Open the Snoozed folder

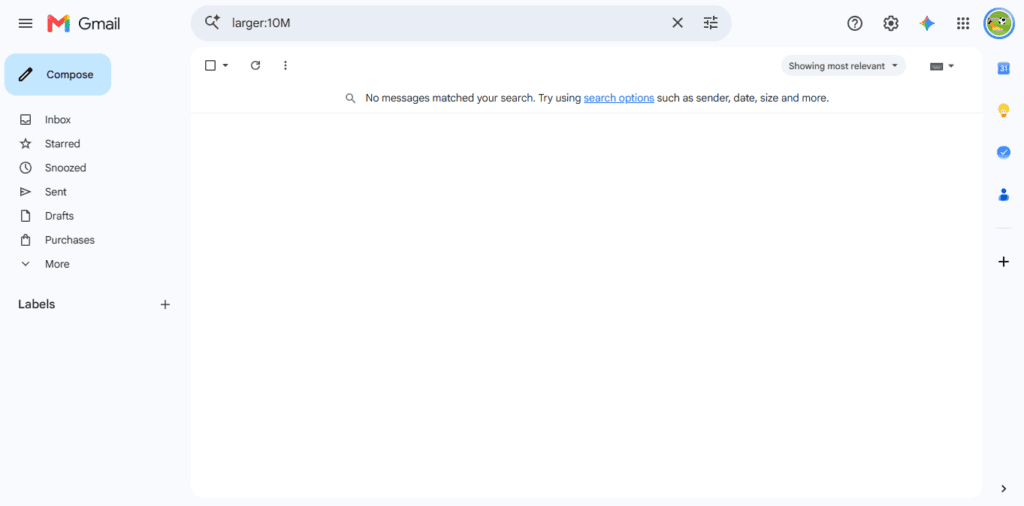pyautogui.click(x=65, y=168)
